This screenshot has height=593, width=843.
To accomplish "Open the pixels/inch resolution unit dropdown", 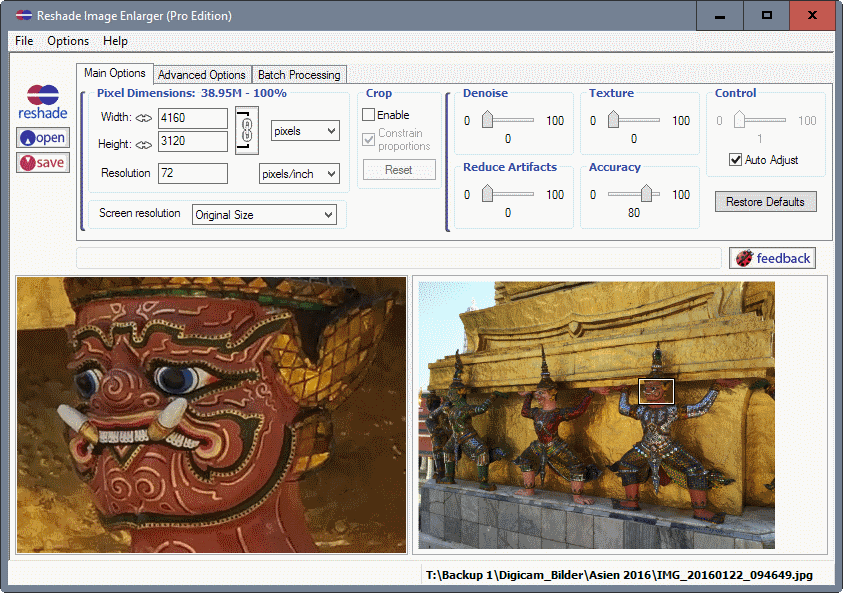I will coord(299,174).
